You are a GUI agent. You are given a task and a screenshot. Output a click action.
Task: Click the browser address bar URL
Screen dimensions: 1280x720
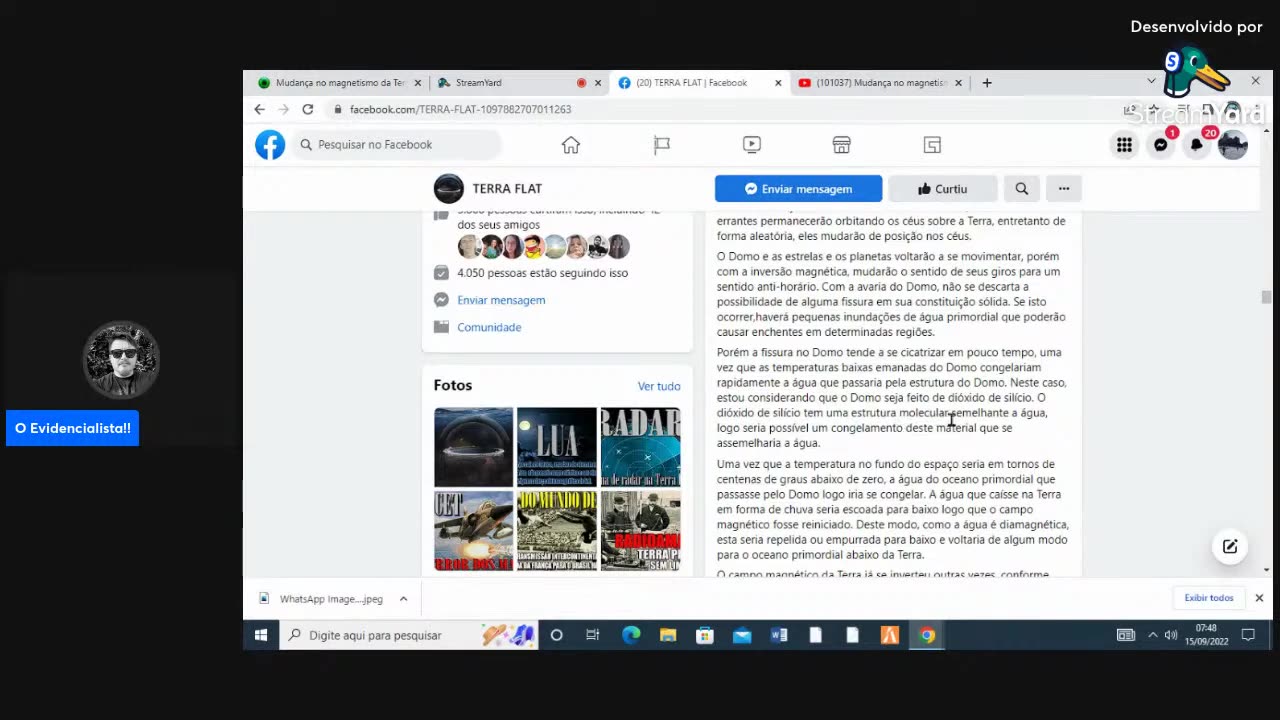click(x=460, y=109)
